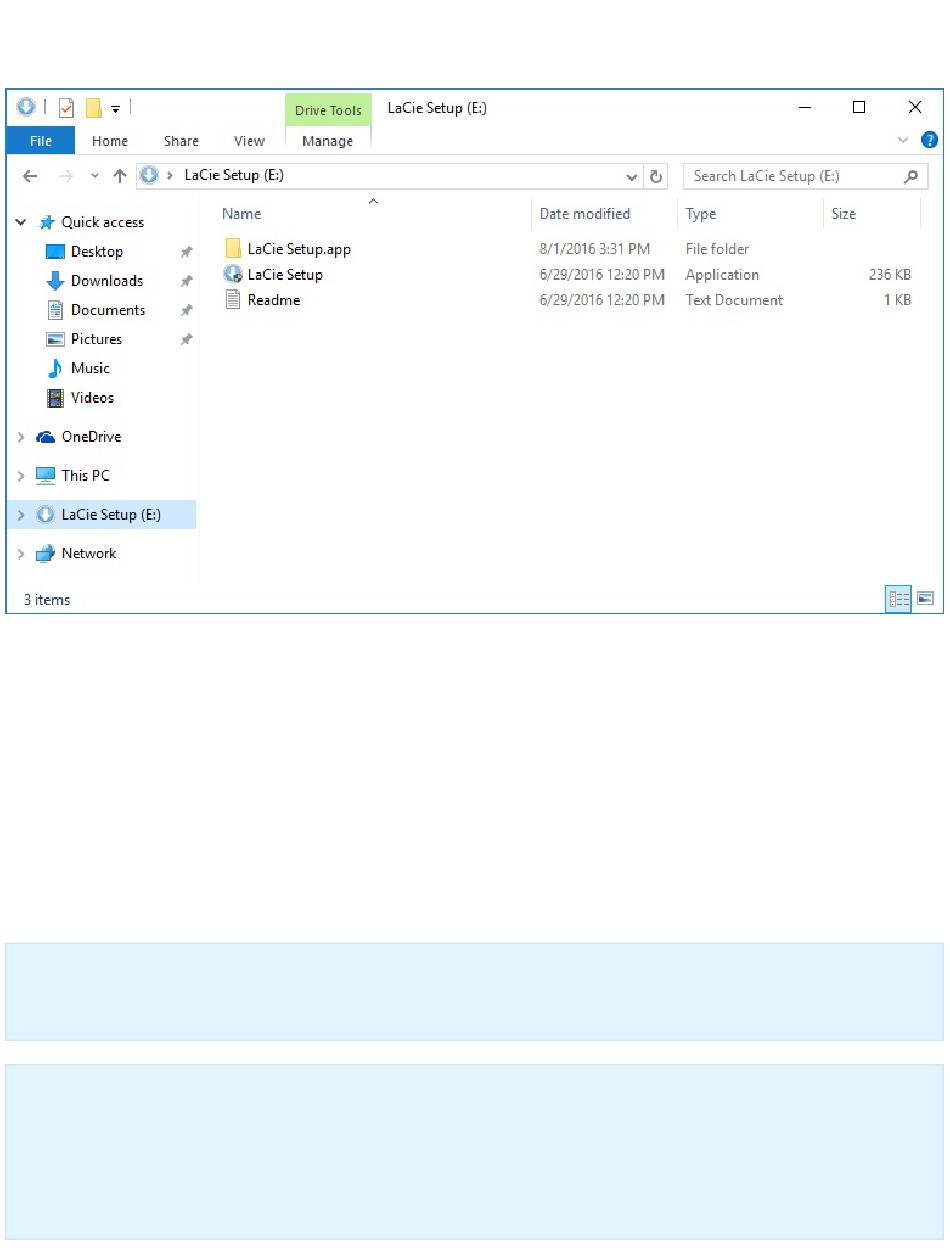Image resolution: width=950 pixels, height=1260 pixels.
Task: Go back with the Back arrow
Action: pyautogui.click(x=31, y=176)
